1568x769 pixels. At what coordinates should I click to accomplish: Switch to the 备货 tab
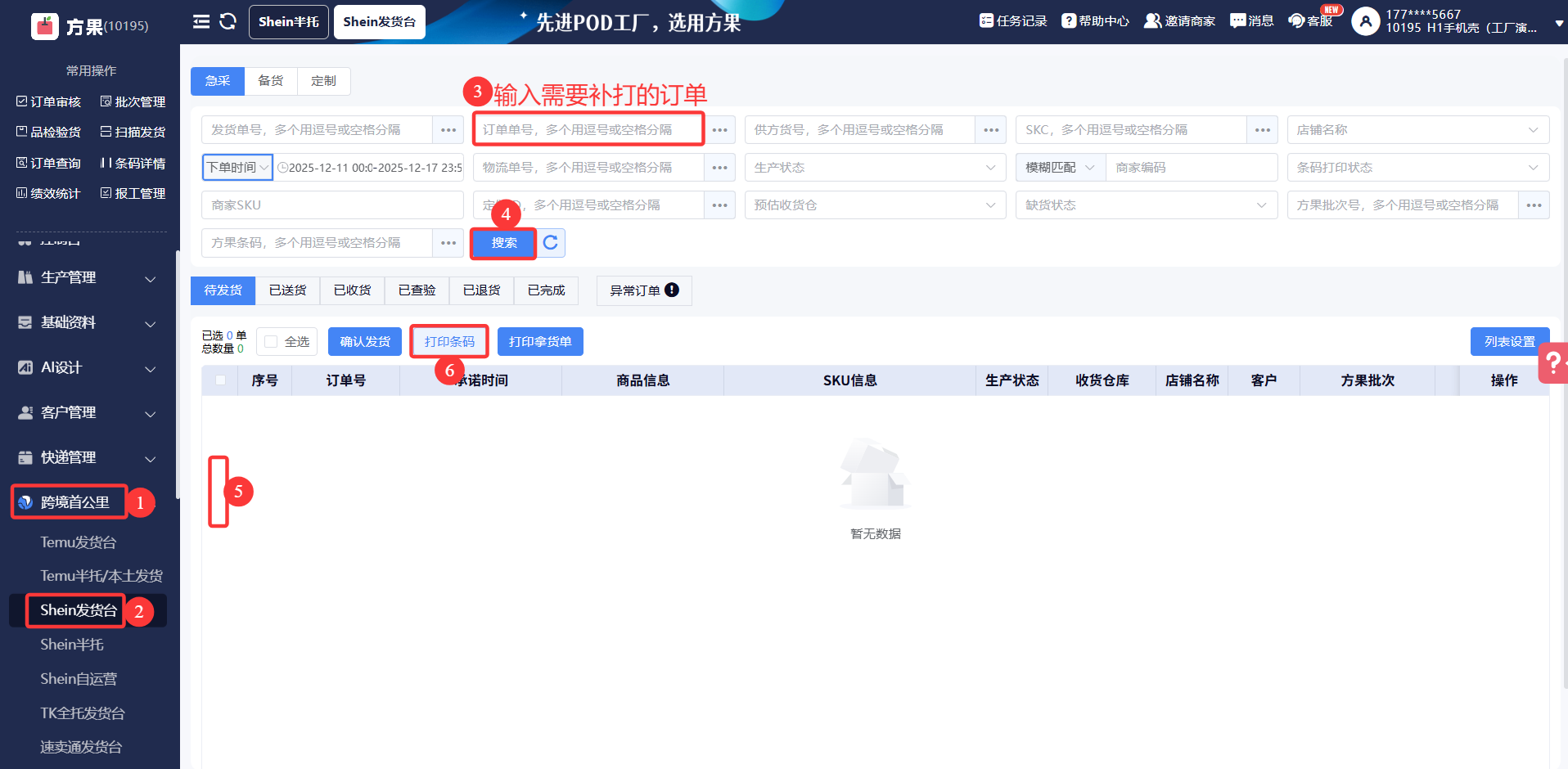pyautogui.click(x=271, y=81)
